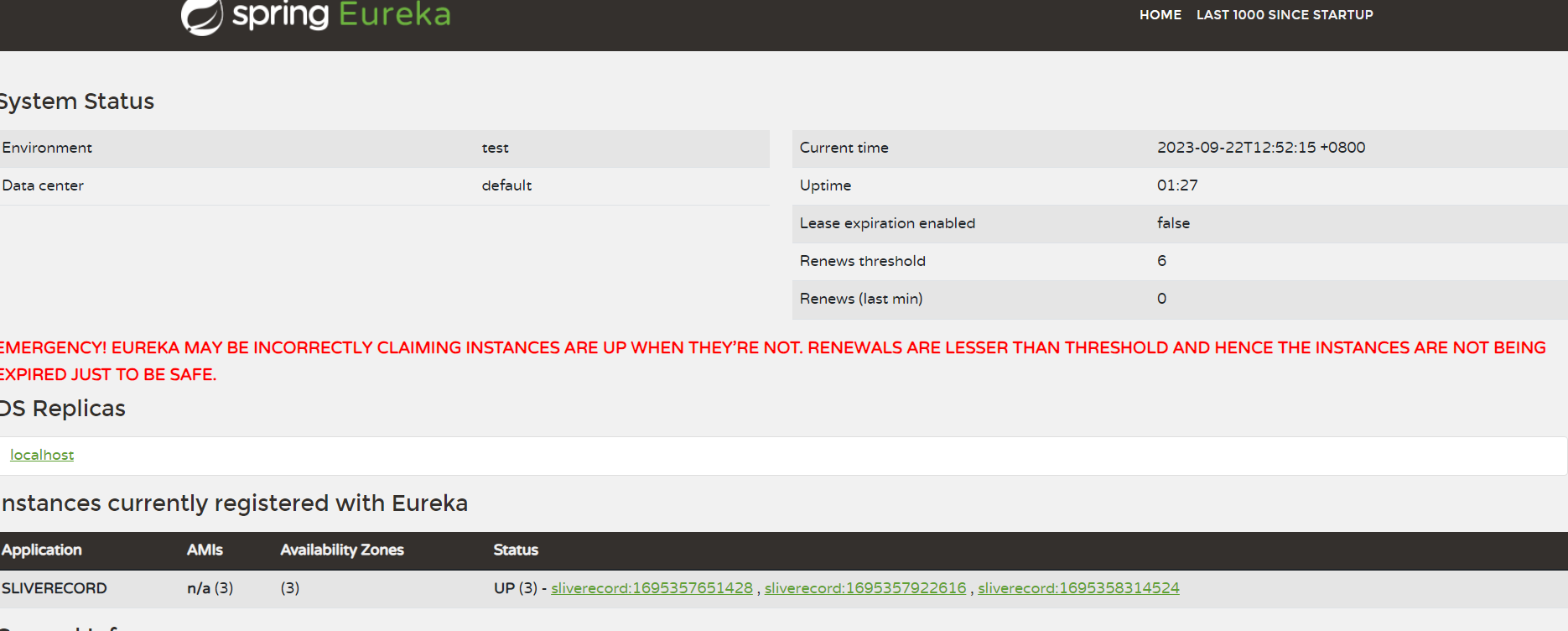Open instance sliverecord:1695357922616 link

point(865,588)
